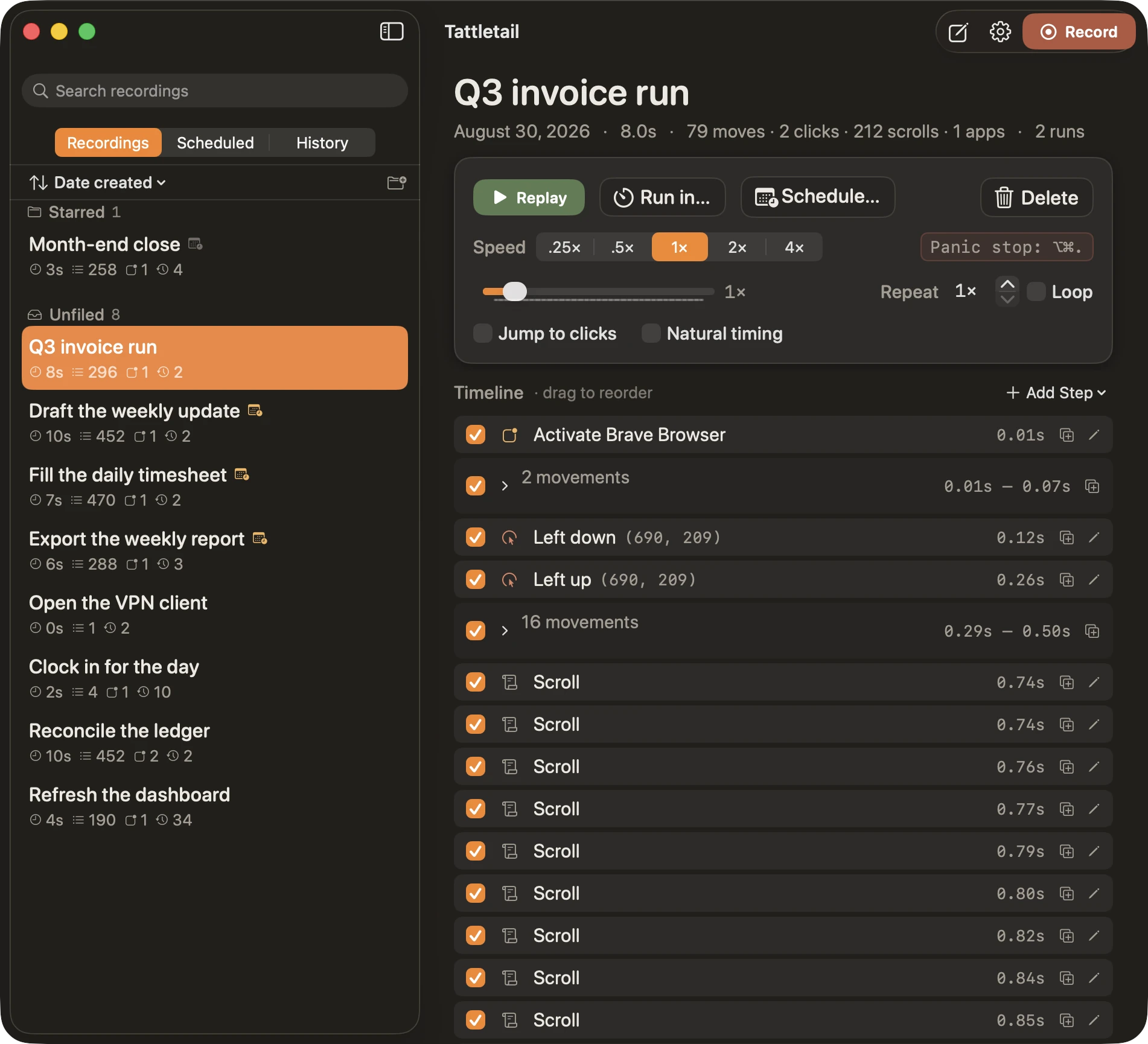Click schedule badge on Draft the weekly update
This screenshot has height=1044, width=1148.
255,410
